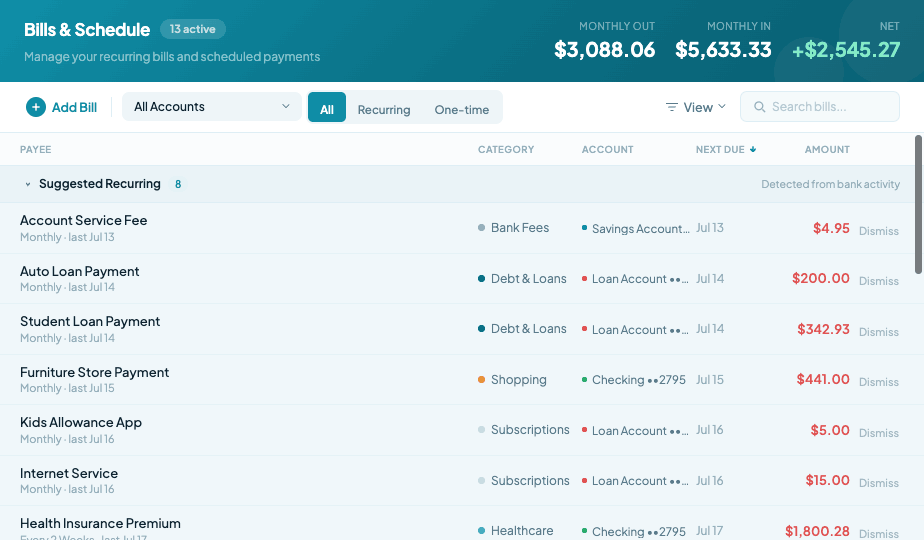Click the Net value +$2,545.27
The image size is (924, 540).
846,50
